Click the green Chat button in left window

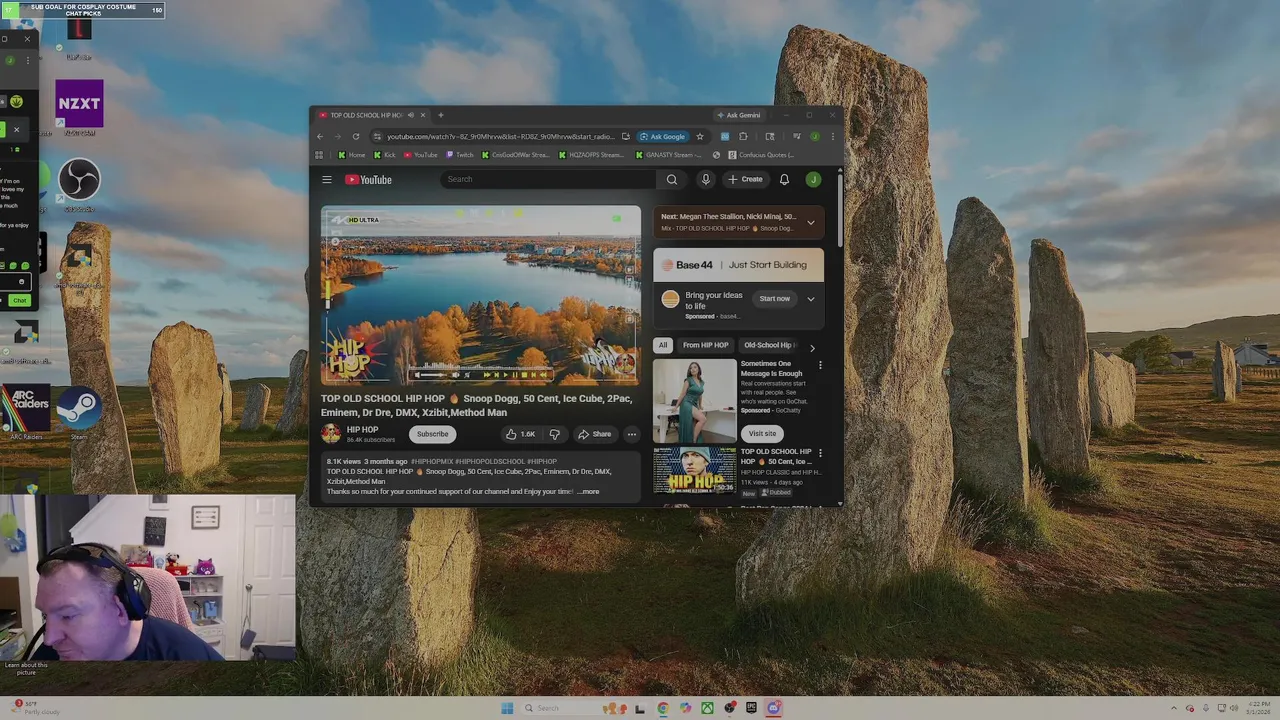tap(19, 301)
